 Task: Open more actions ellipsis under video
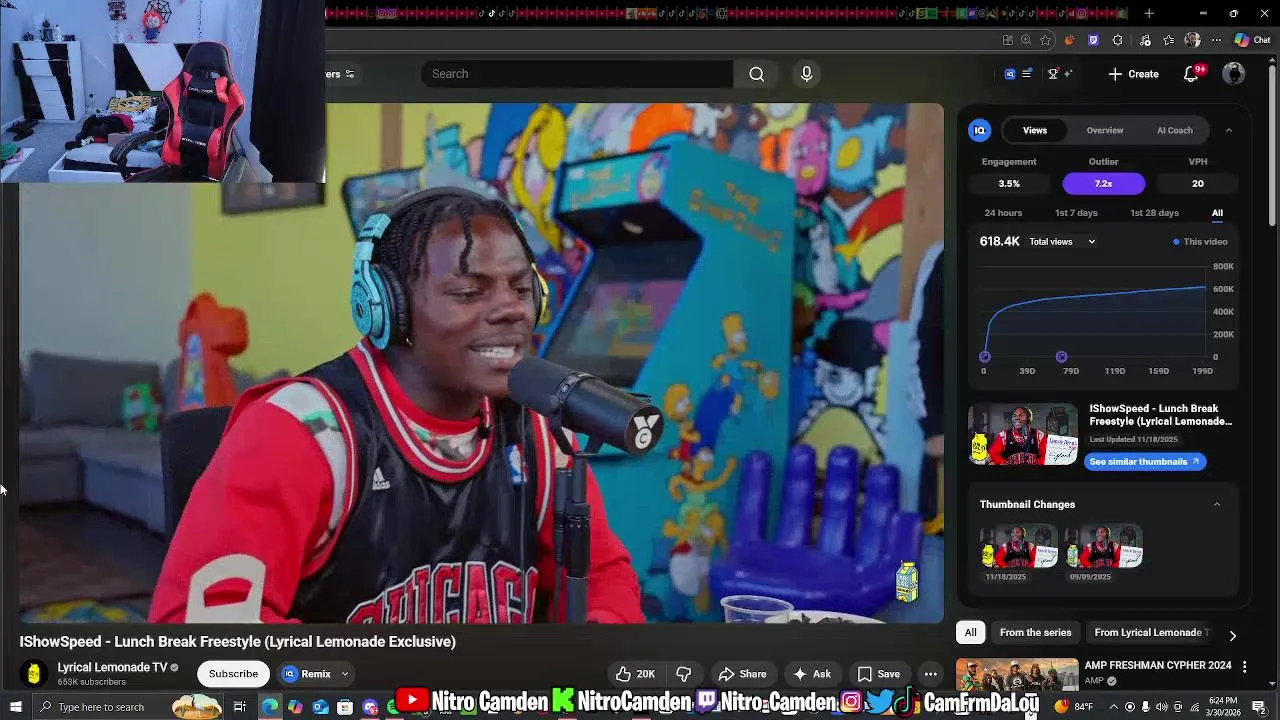(930, 674)
